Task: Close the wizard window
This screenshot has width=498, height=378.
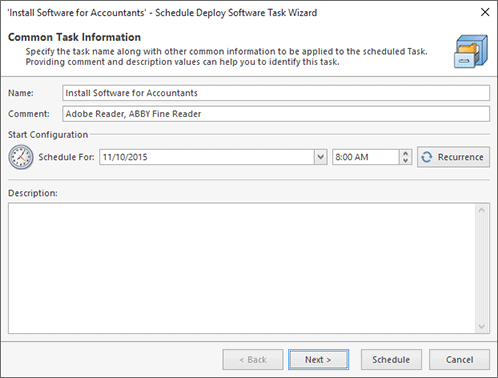Action: coord(485,12)
